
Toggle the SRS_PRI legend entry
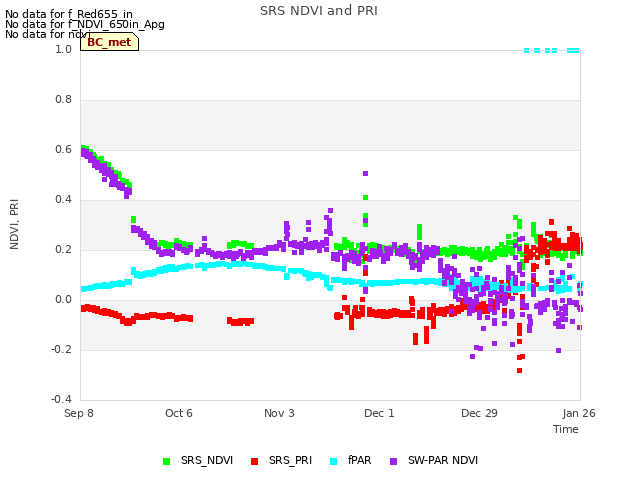[281, 461]
